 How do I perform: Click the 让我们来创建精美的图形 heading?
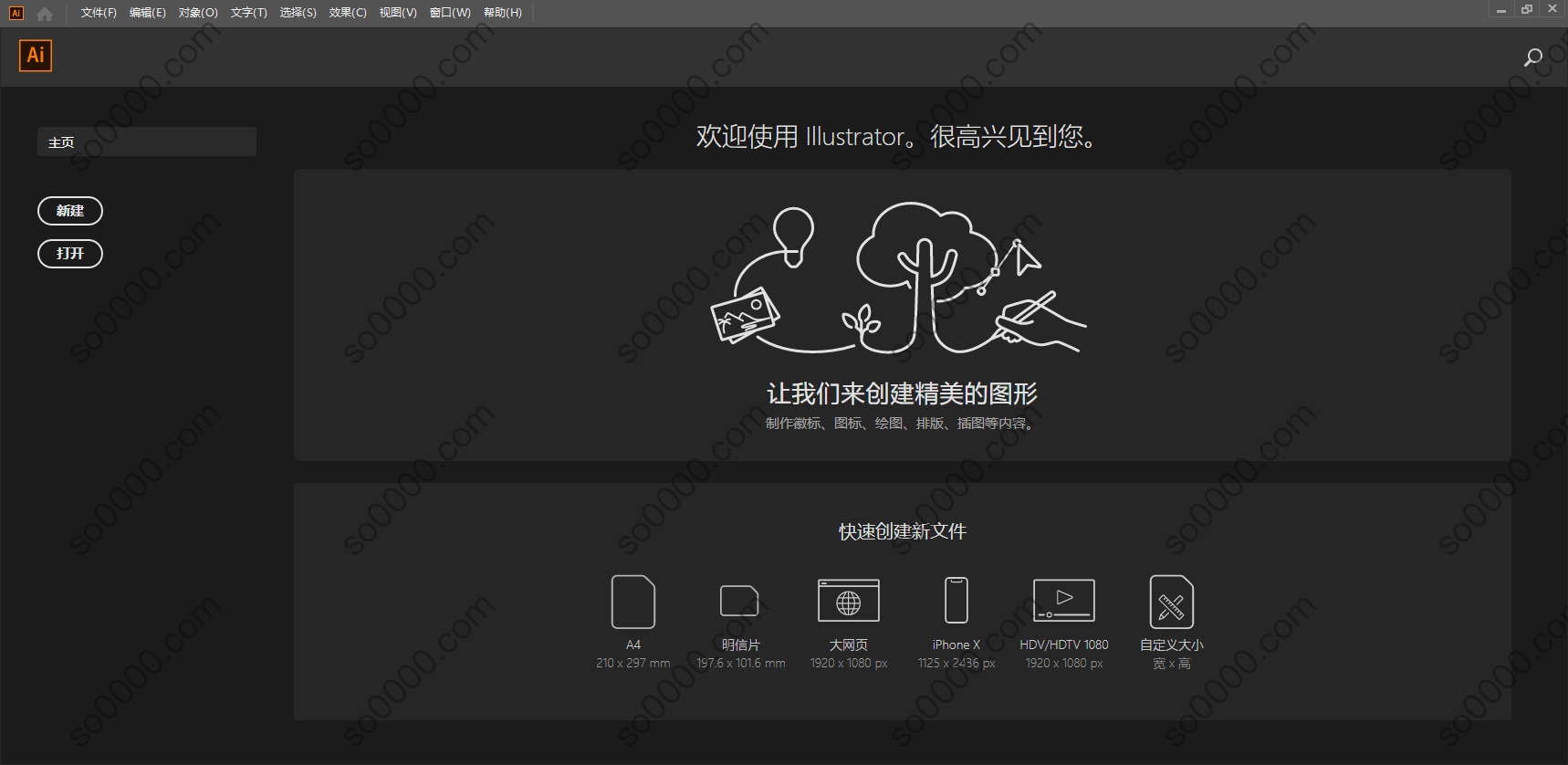coord(903,393)
